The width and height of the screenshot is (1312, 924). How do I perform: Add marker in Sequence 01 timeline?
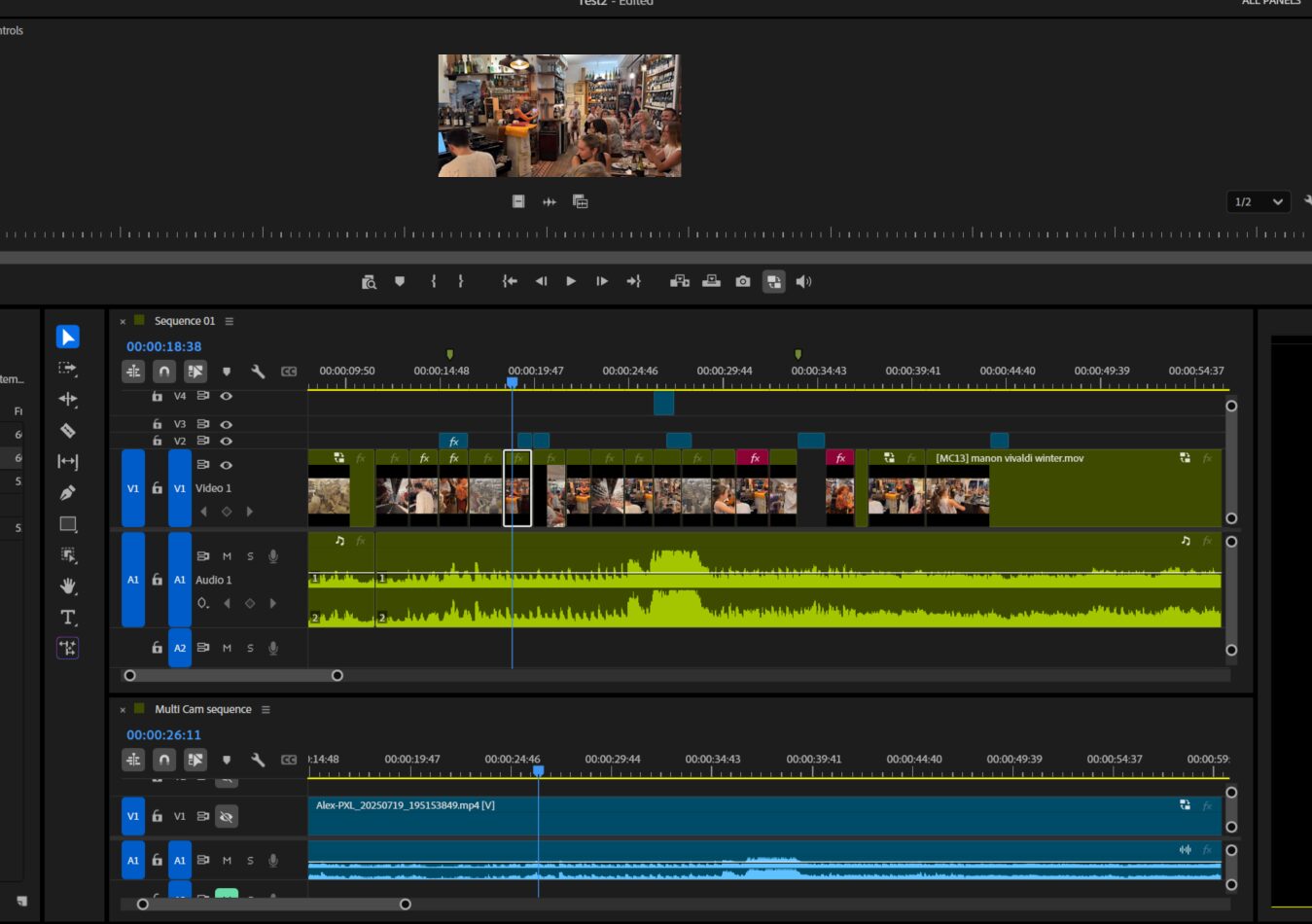click(227, 372)
